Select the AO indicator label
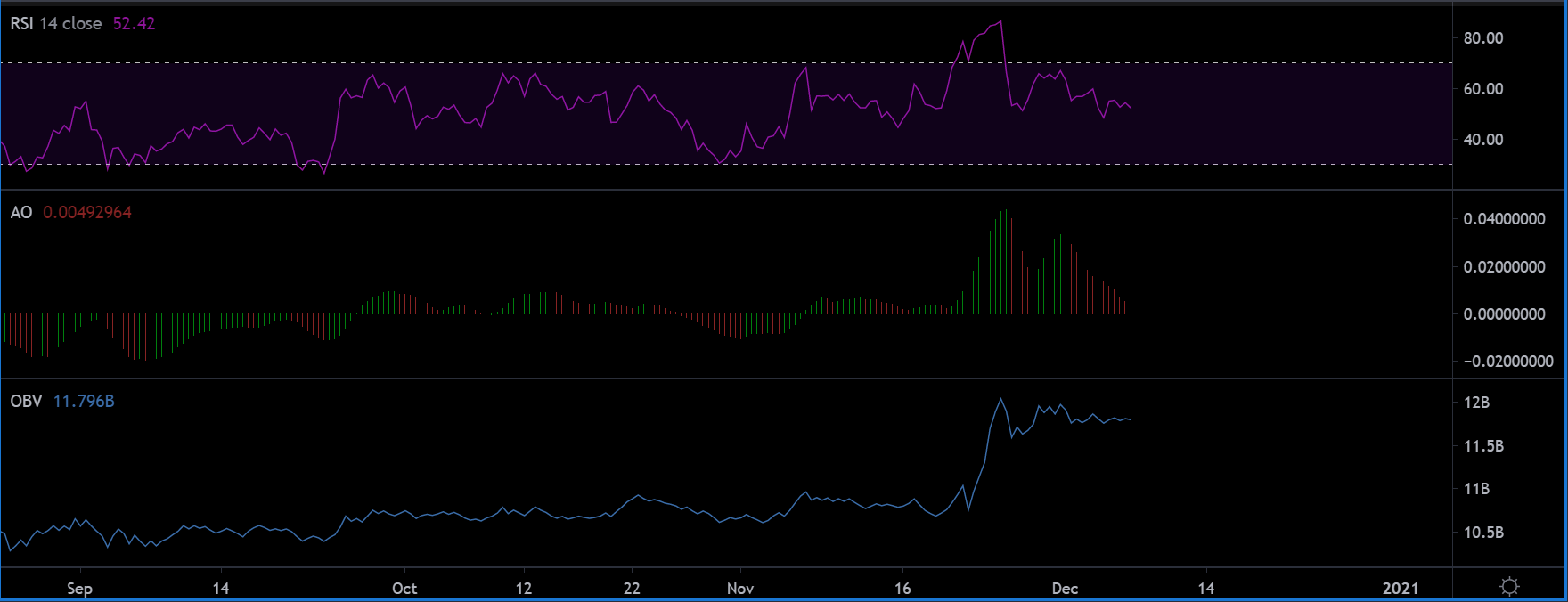The height and width of the screenshot is (602, 1568). [x=21, y=213]
